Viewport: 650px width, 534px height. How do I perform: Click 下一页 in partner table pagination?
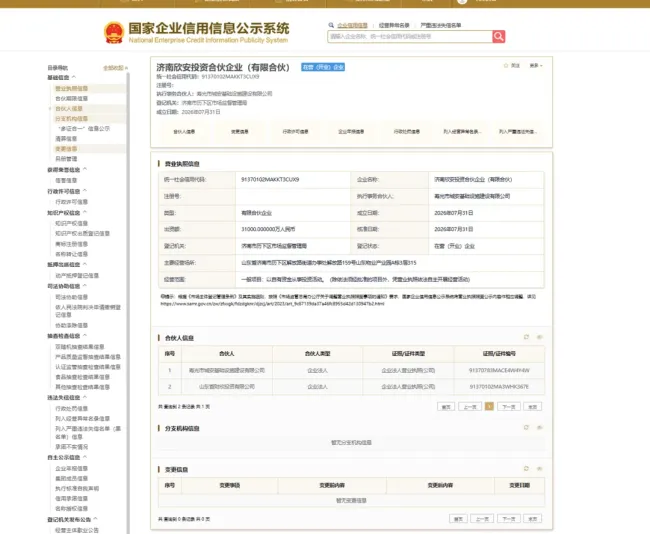click(509, 407)
